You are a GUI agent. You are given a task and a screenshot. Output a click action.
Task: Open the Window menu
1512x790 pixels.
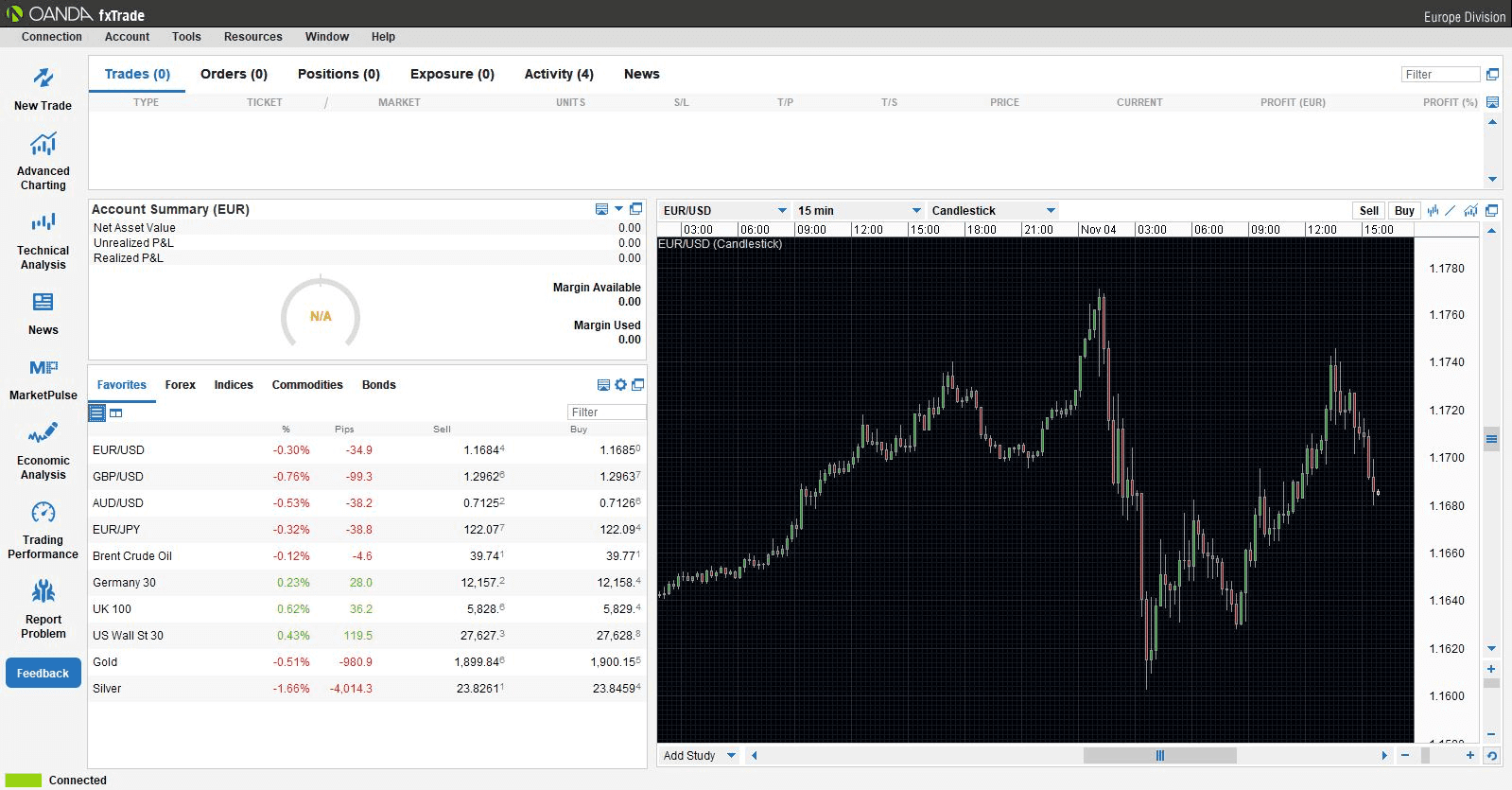[327, 37]
